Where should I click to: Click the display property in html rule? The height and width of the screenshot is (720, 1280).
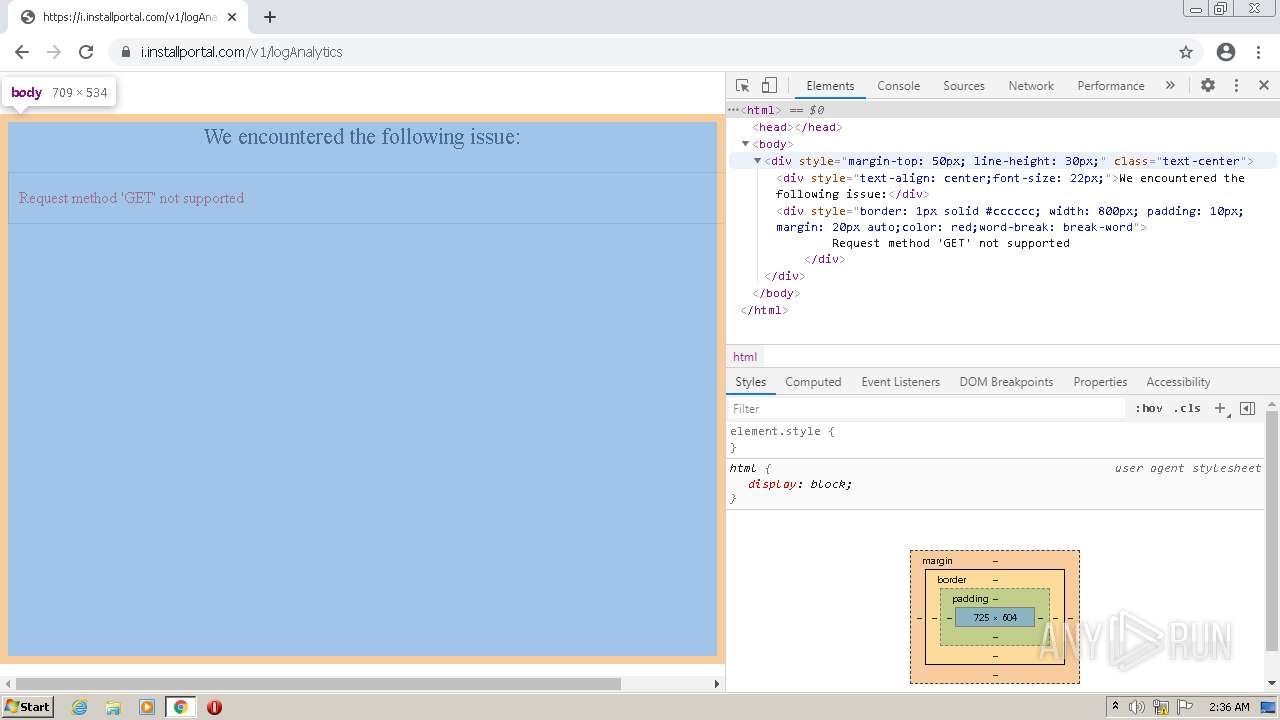[773, 484]
